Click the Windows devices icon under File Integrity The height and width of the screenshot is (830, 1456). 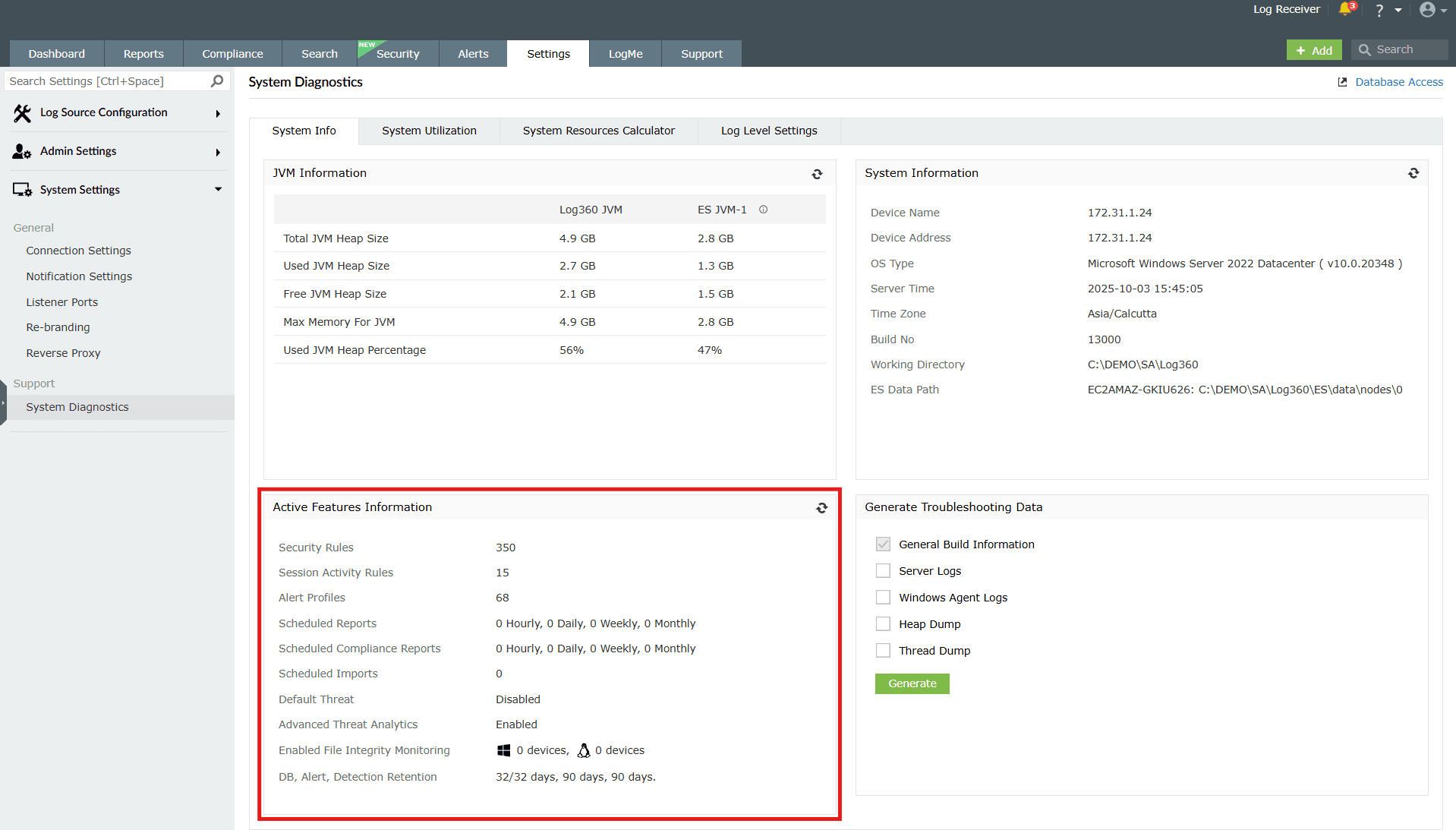(x=503, y=750)
